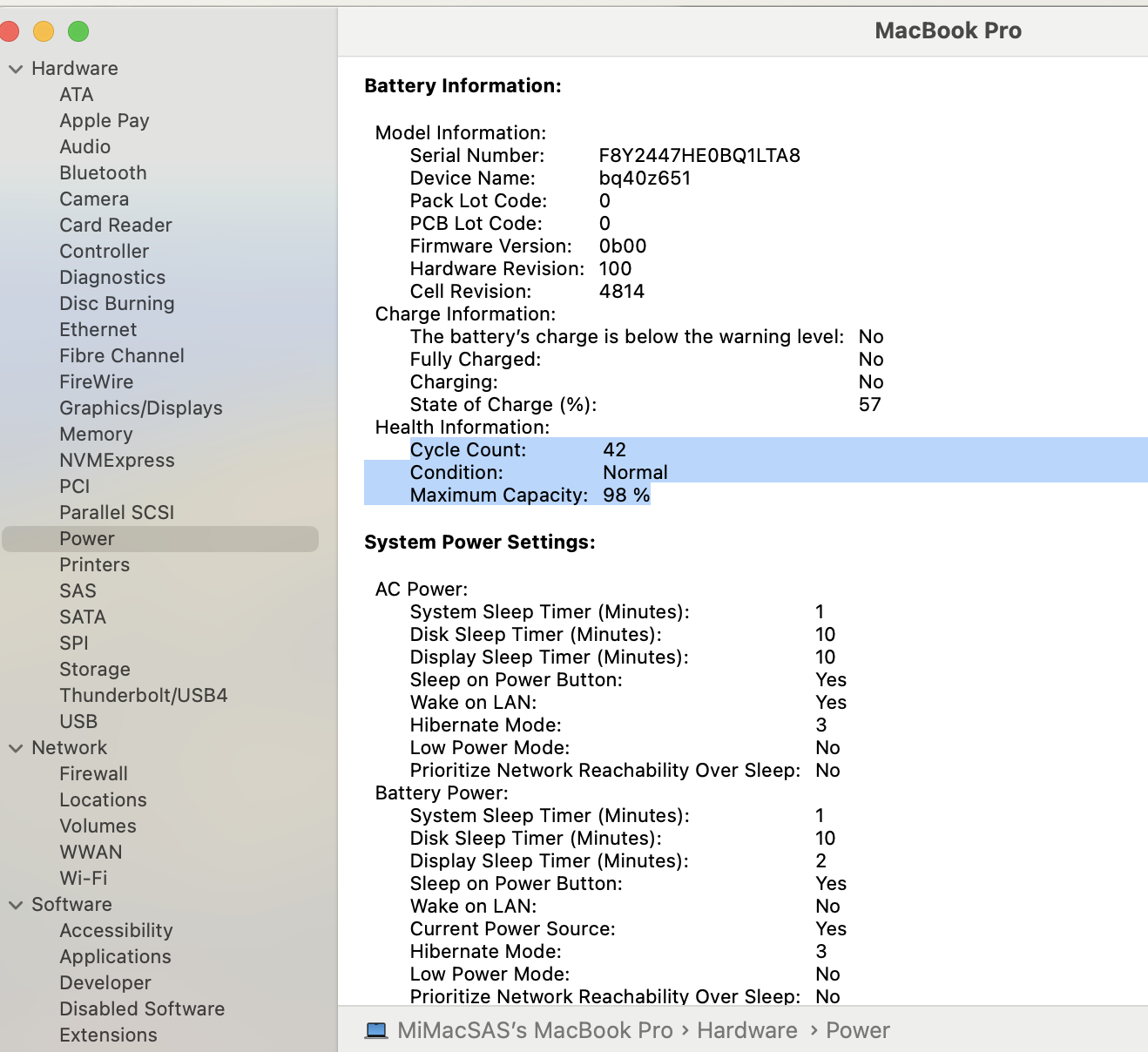Select Developer in the sidebar
The height and width of the screenshot is (1052, 1148).
pyautogui.click(x=105, y=983)
